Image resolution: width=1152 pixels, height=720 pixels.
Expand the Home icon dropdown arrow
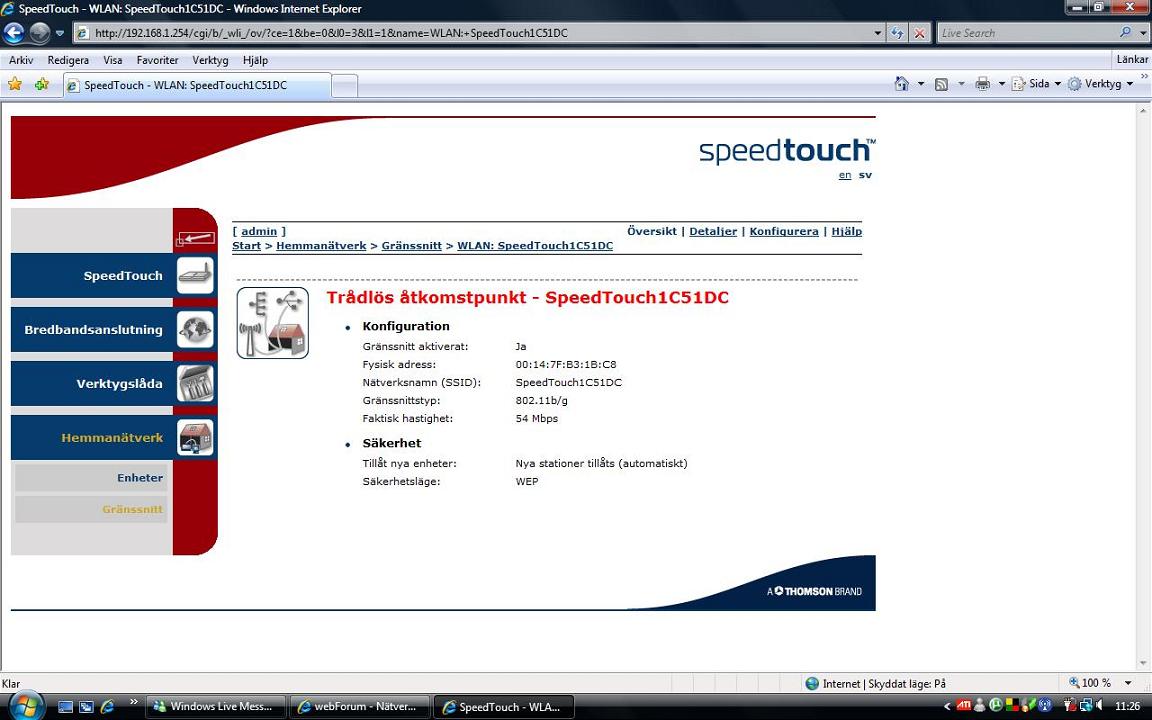[921, 84]
